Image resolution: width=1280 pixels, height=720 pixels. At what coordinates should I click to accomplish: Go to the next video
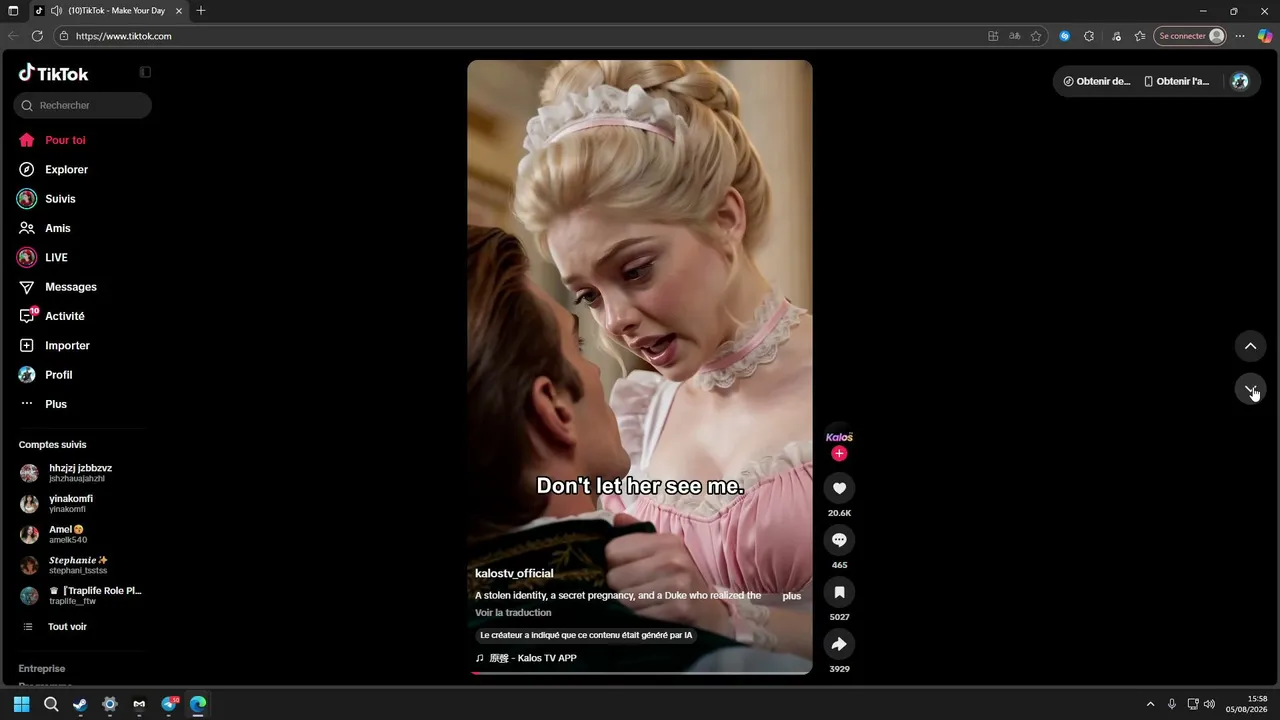(x=1250, y=389)
